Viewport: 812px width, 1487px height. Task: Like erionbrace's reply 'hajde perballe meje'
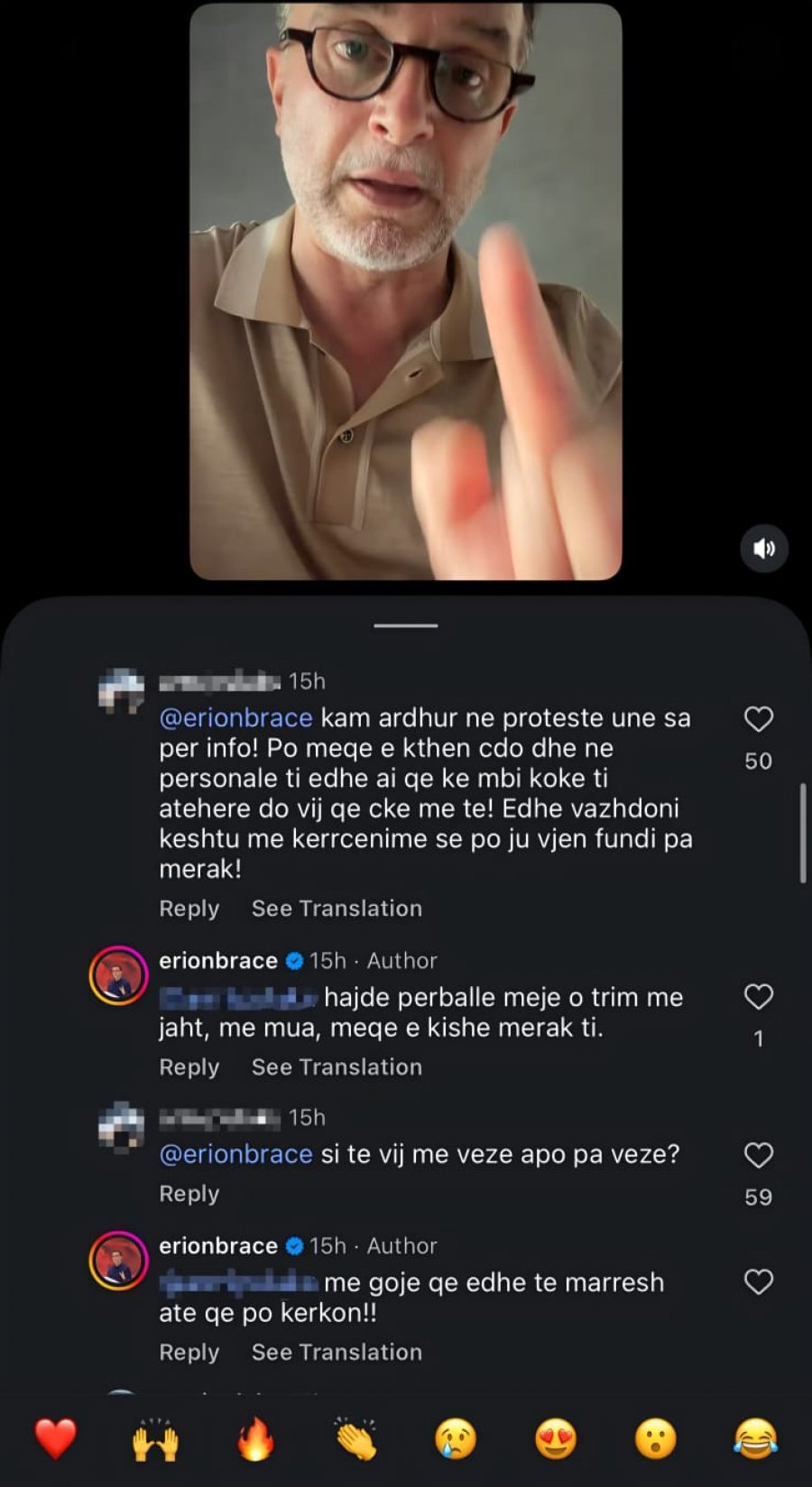758,997
